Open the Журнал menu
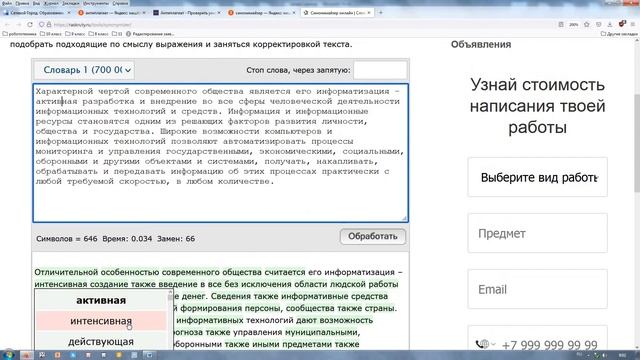 pos(51,3)
